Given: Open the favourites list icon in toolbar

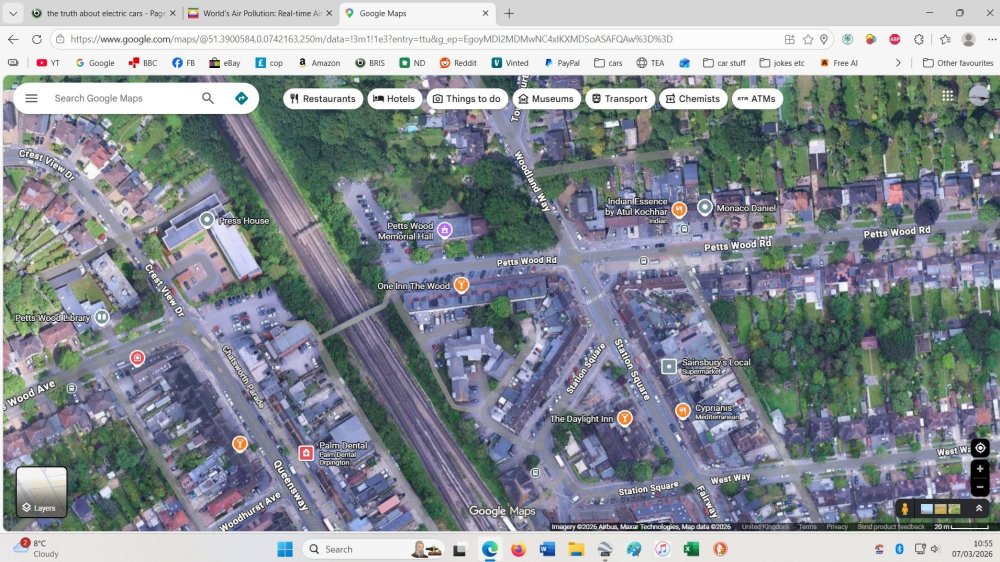Looking at the screenshot, I should pyautogui.click(x=945, y=40).
